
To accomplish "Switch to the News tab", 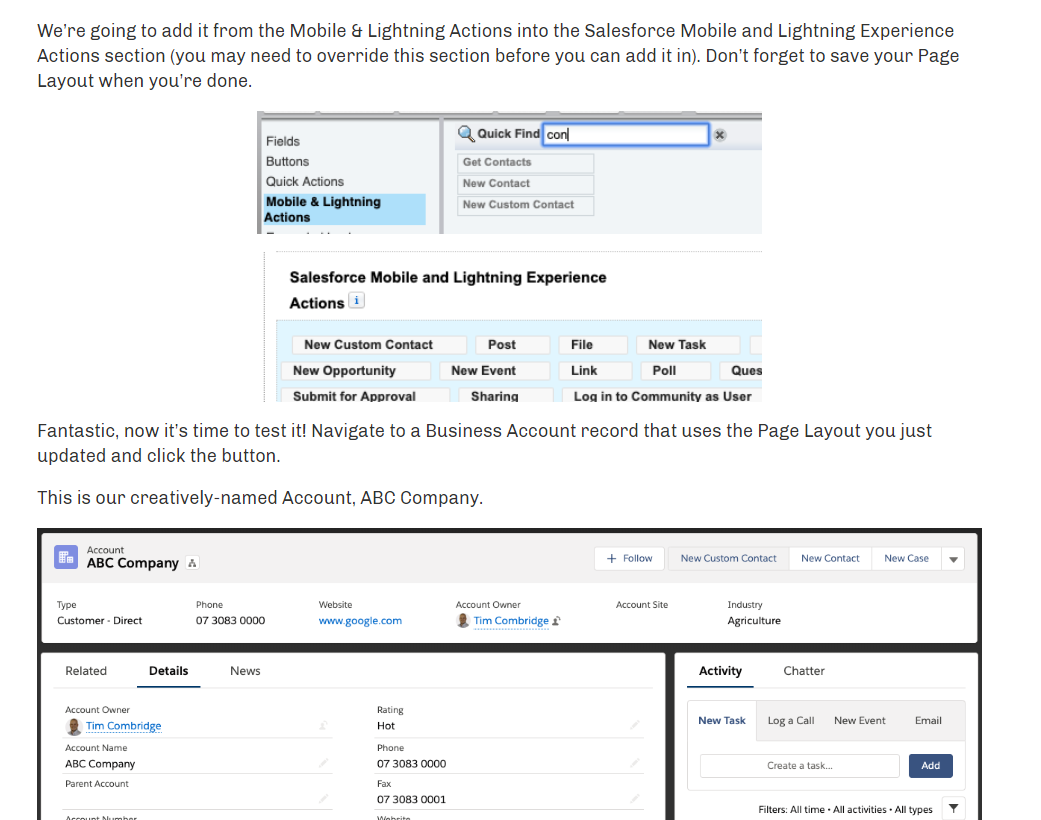I will 245,671.
